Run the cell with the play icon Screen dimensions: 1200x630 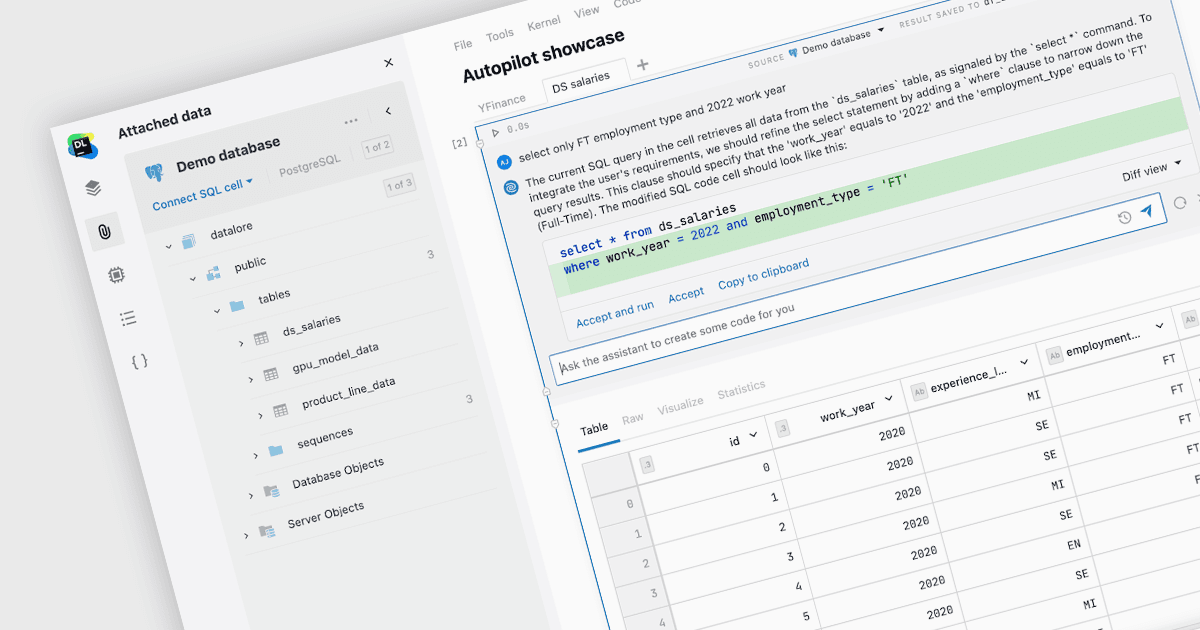coord(494,132)
